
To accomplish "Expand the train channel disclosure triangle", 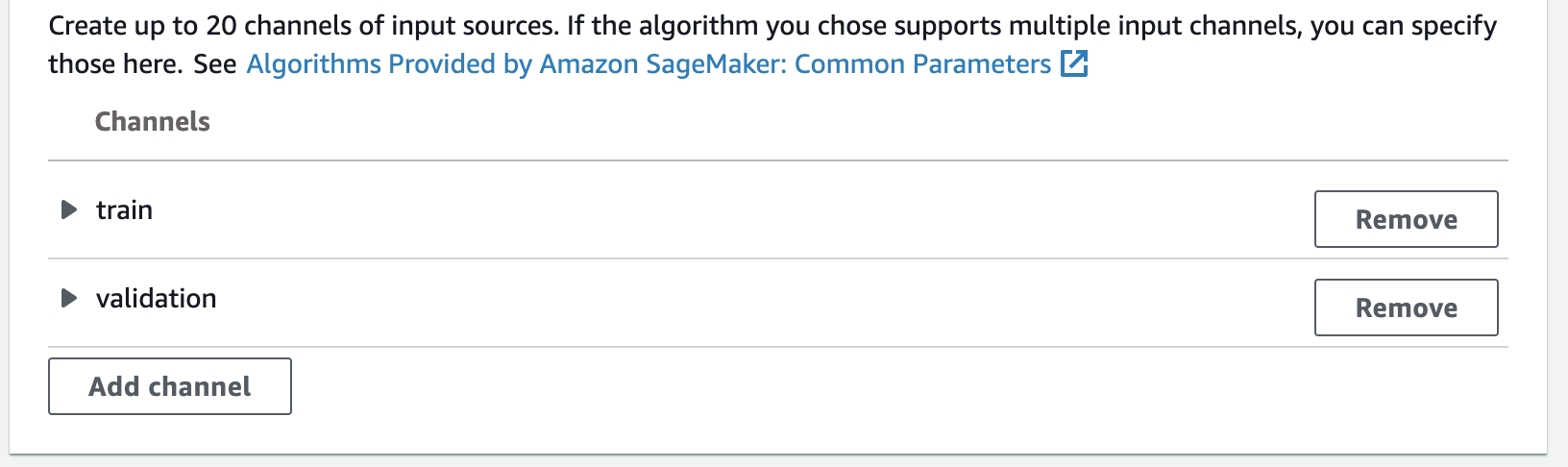I will click(x=68, y=209).
